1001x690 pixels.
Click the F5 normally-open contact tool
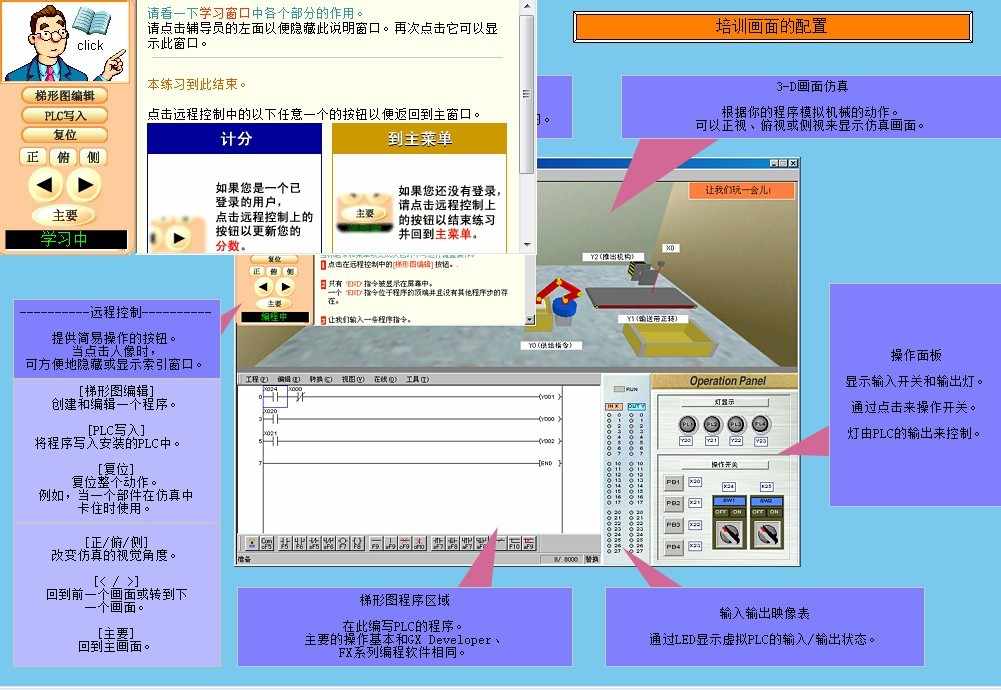click(x=285, y=543)
